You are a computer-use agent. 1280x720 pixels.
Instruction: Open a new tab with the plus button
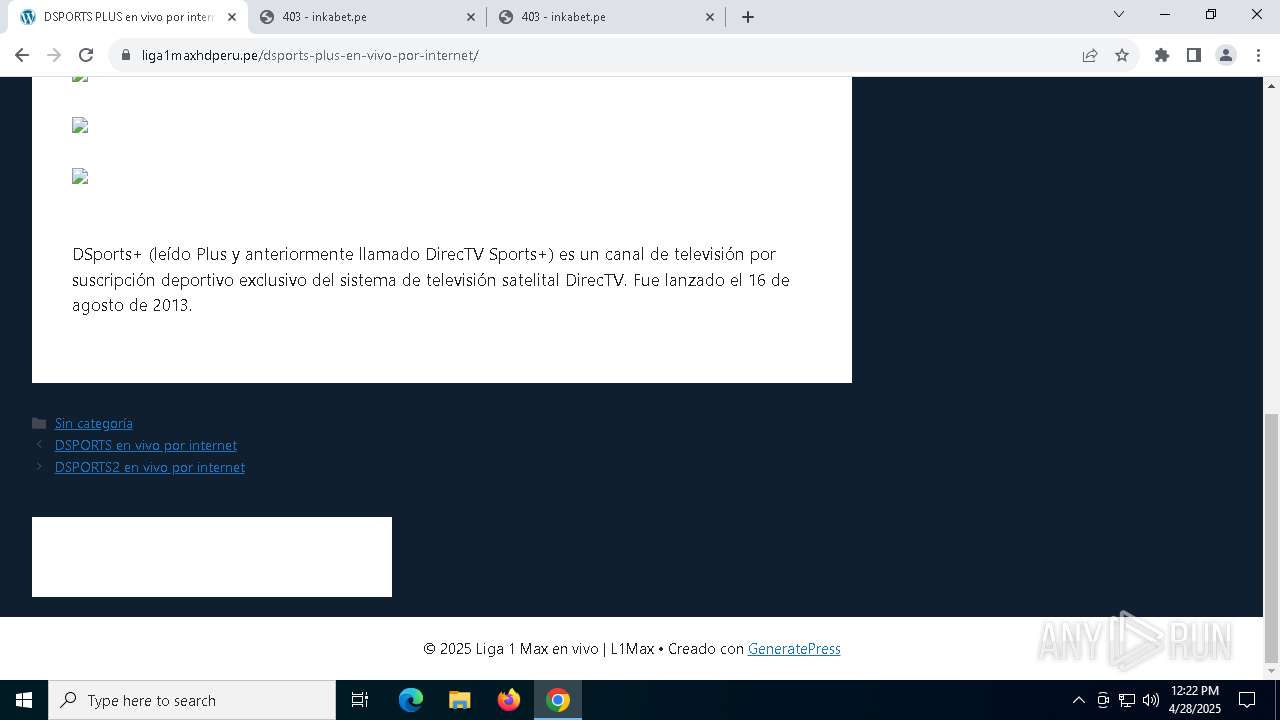pos(748,17)
